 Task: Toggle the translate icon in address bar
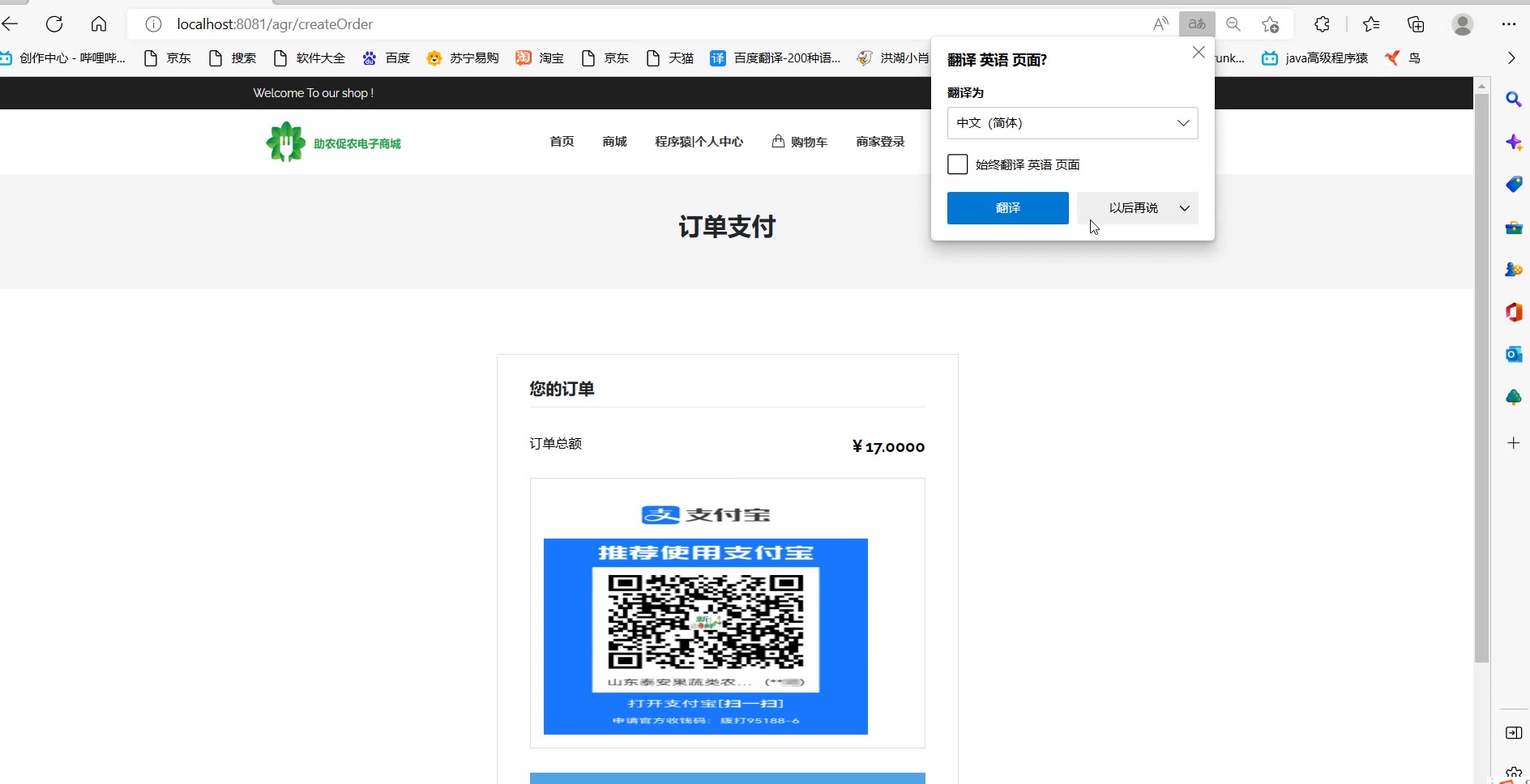coord(1197,24)
